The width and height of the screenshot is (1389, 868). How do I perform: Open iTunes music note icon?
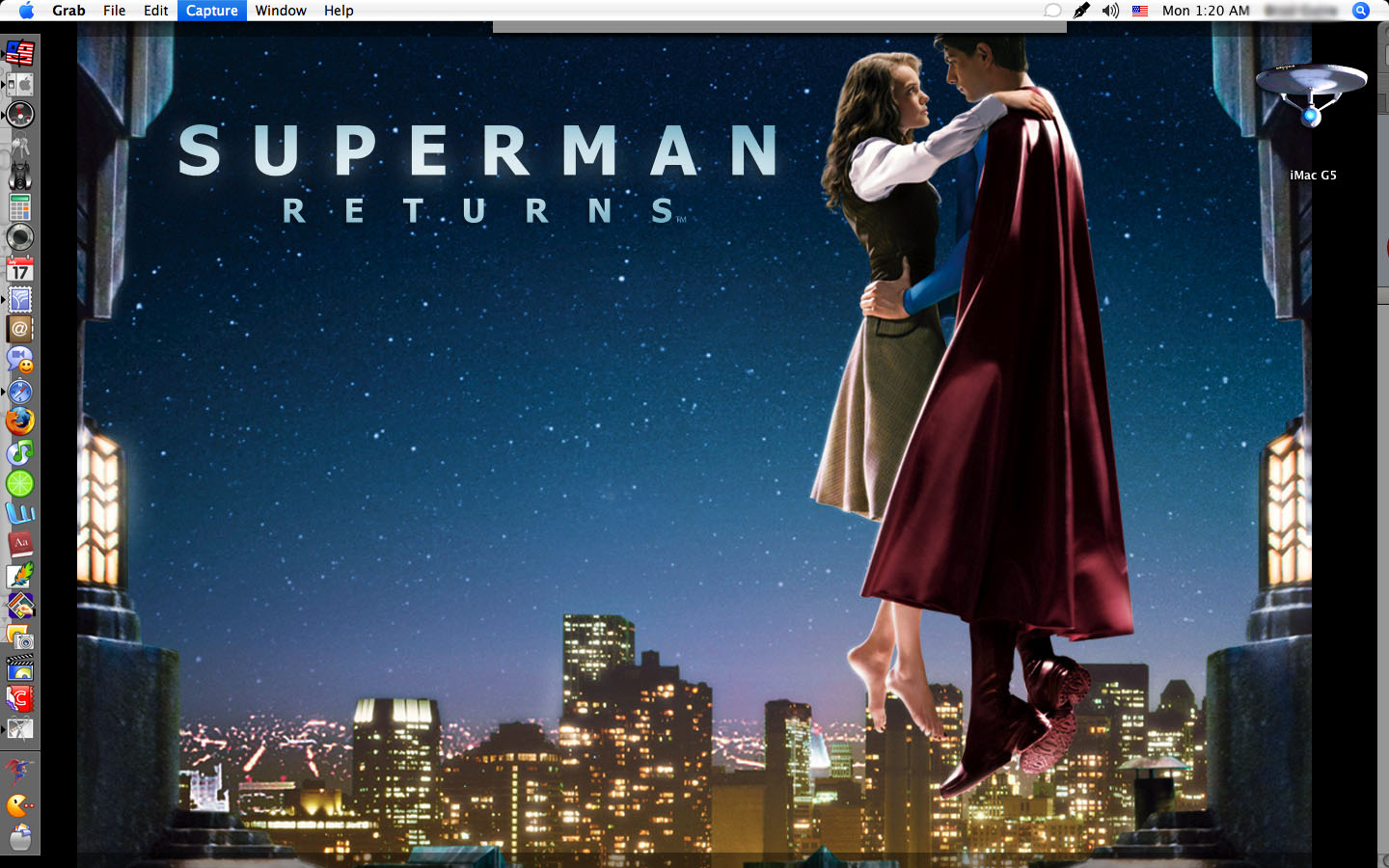coord(20,452)
